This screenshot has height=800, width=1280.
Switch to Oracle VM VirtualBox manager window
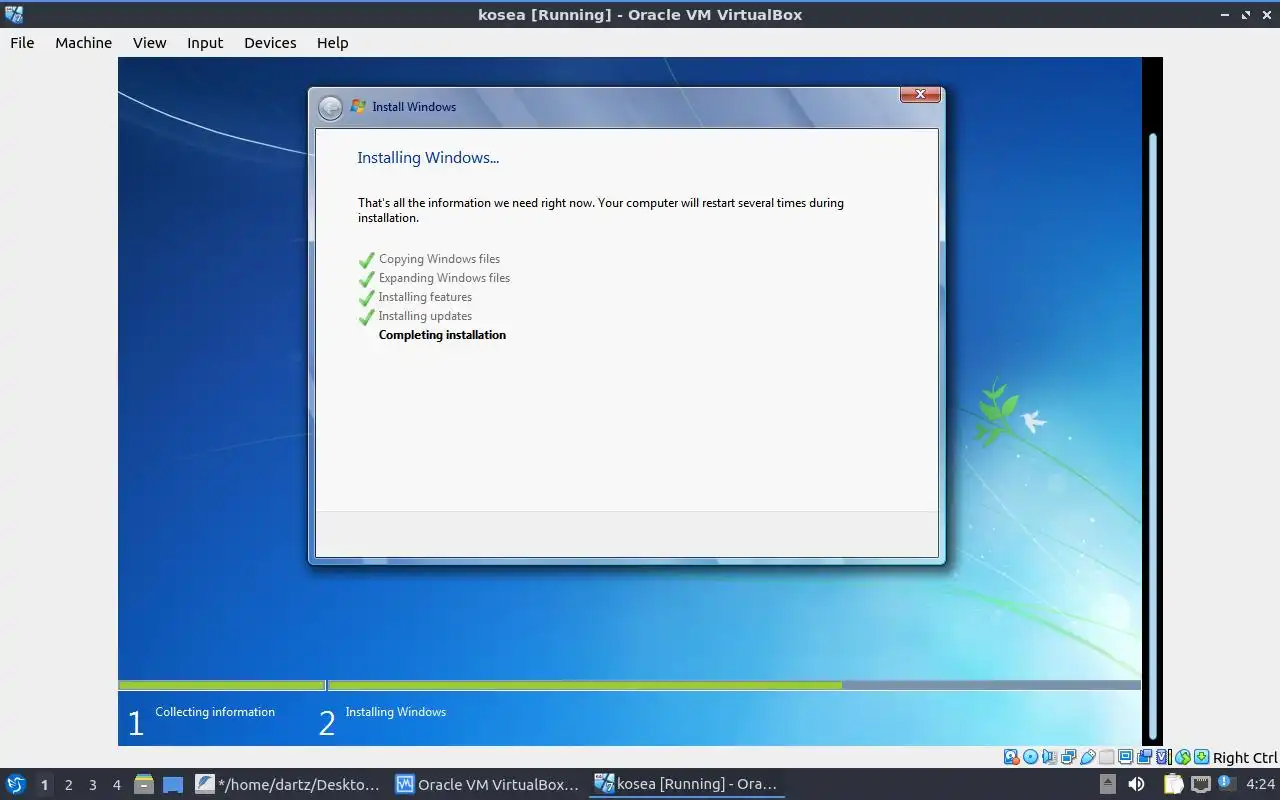click(488, 784)
